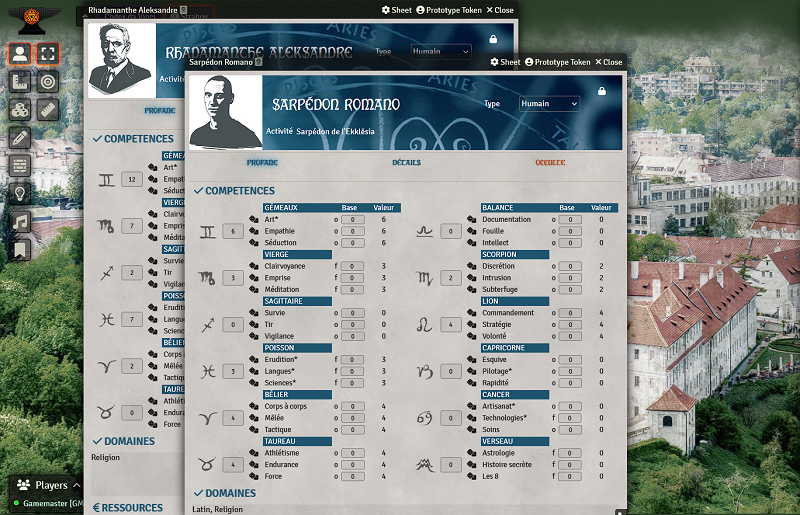Collapse the COMPETENCES section on Sarpédon sheet

point(199,190)
